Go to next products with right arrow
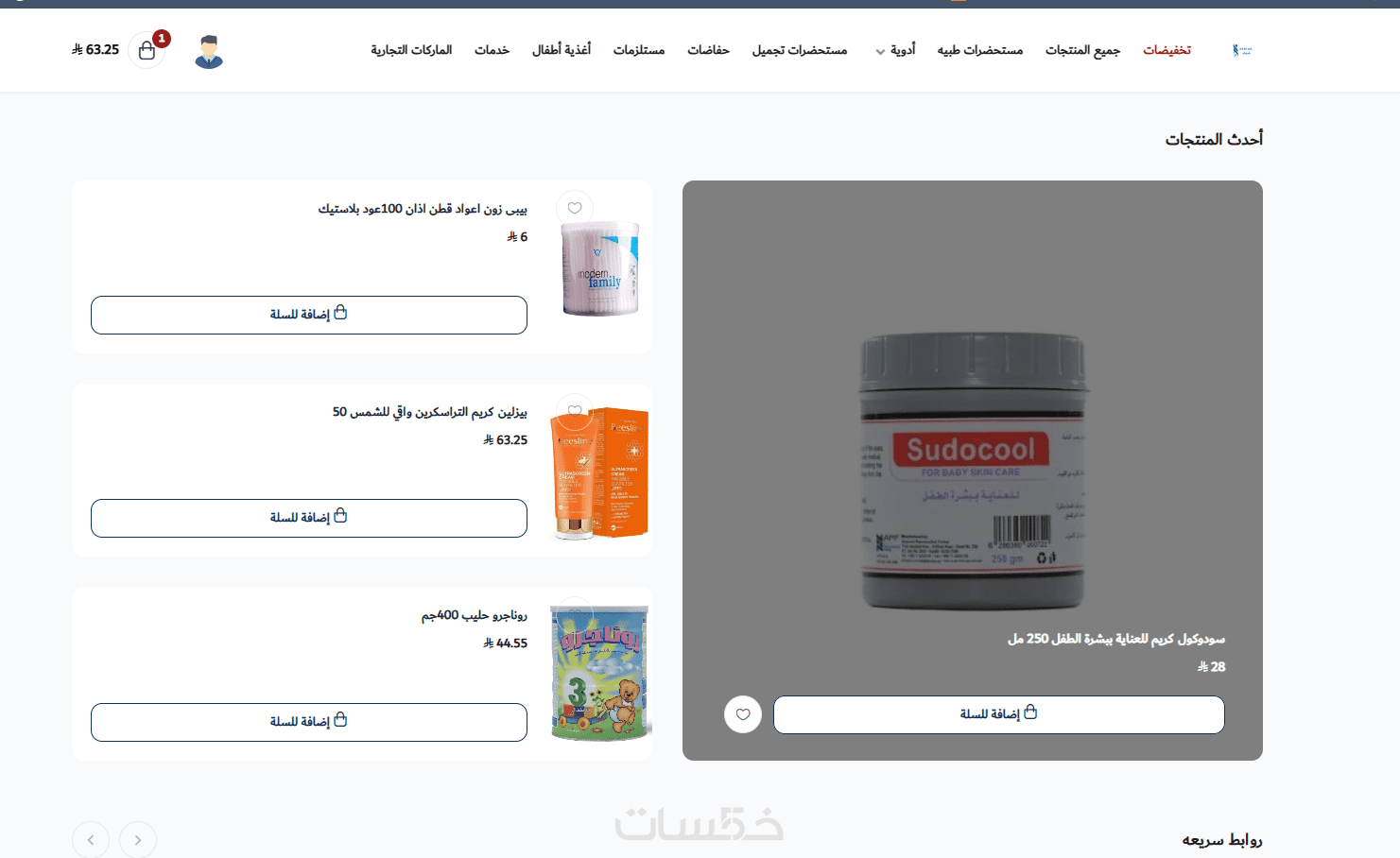1400x858 pixels. coord(138,839)
